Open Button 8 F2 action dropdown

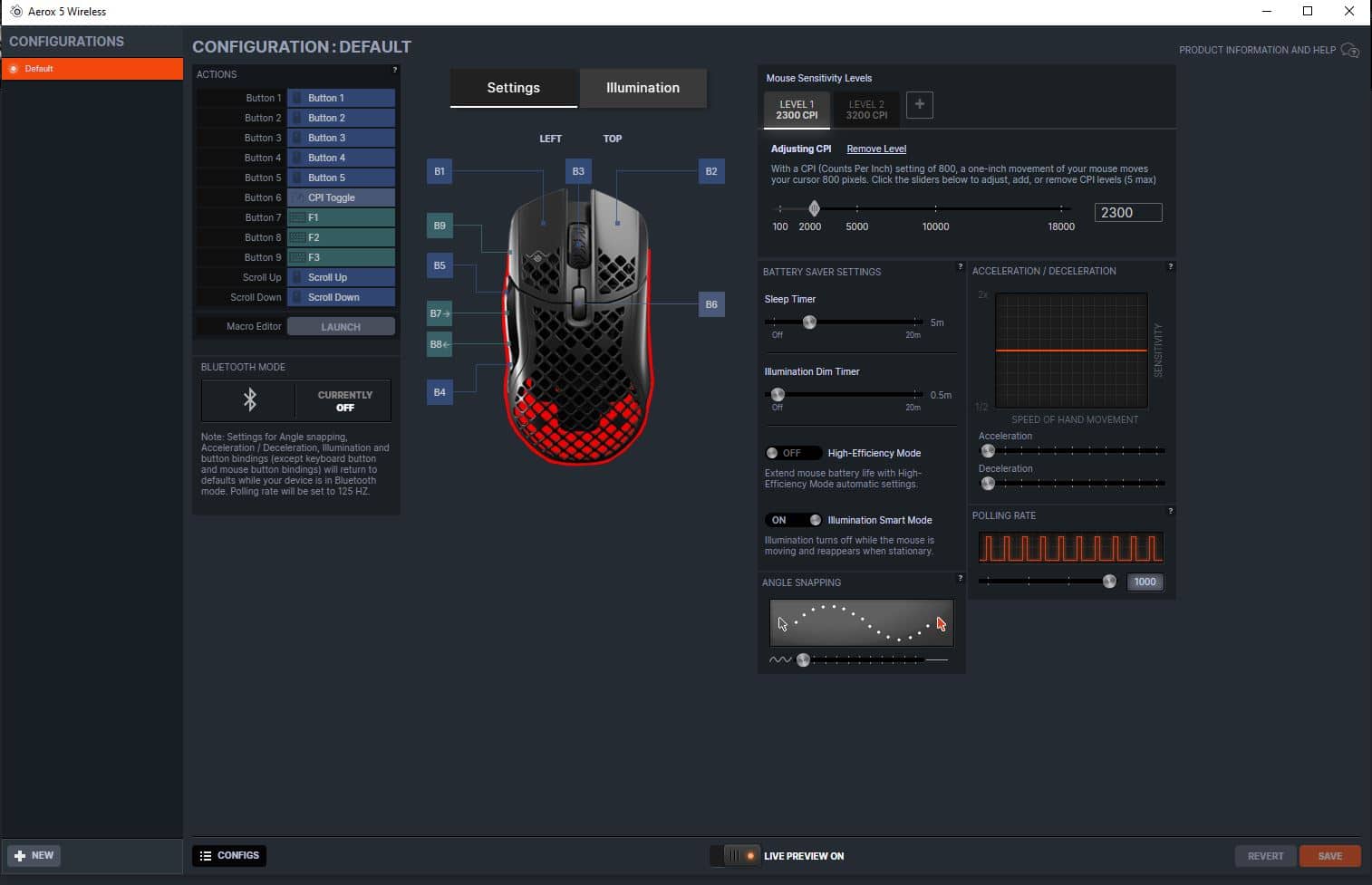[341, 237]
